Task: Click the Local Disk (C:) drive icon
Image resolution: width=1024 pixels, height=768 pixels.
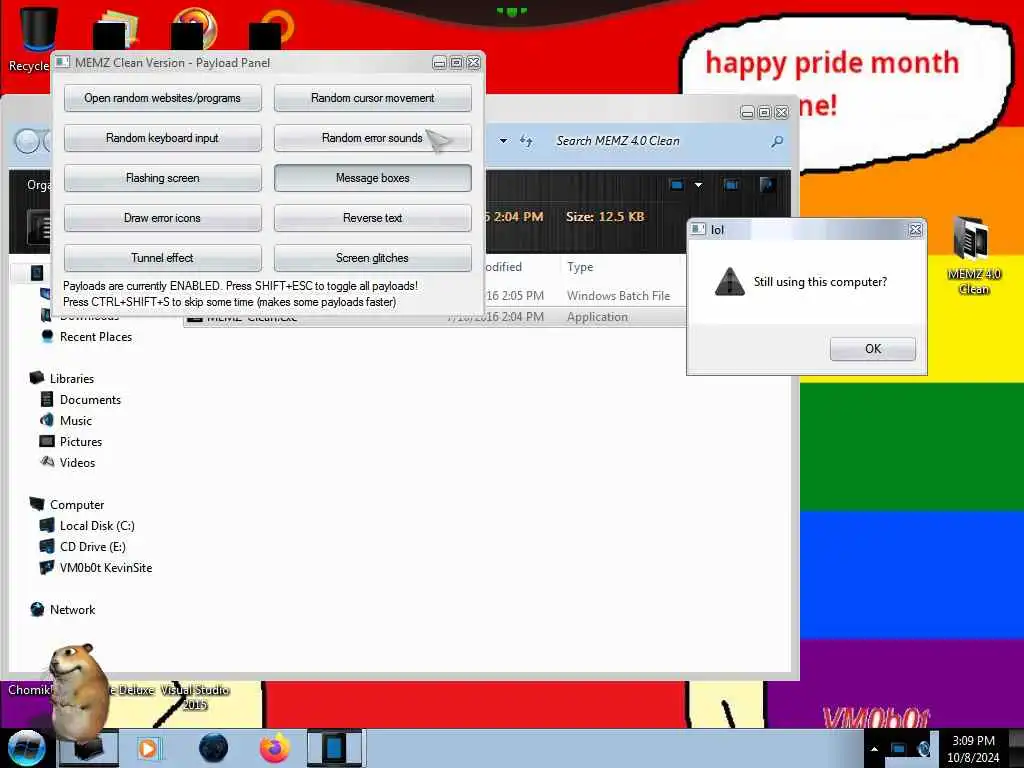Action: (x=47, y=526)
